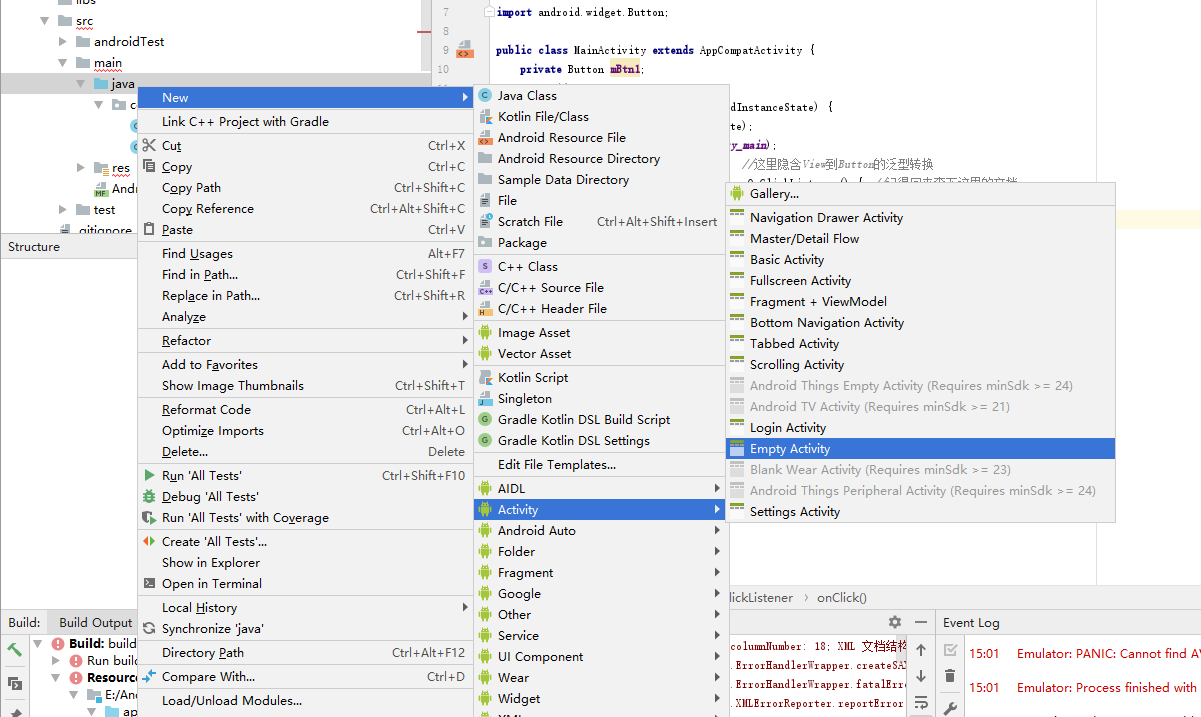This screenshot has width=1201, height=717.
Task: Switch to the Build Output tab
Action: point(96,622)
